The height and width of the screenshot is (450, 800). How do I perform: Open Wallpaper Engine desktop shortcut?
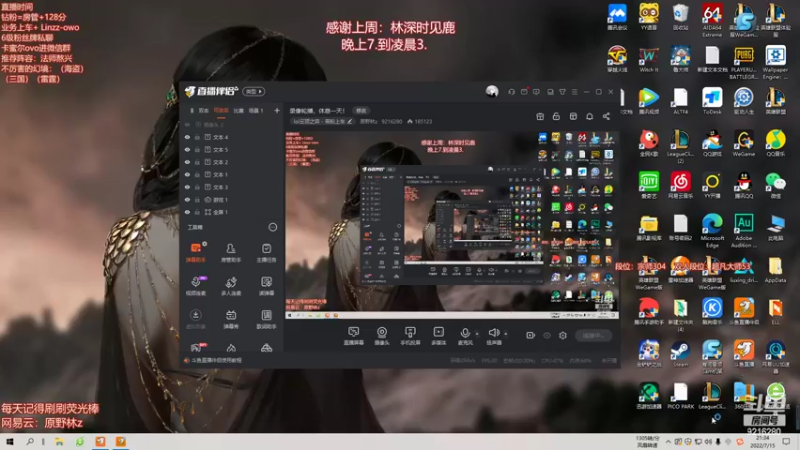point(775,62)
